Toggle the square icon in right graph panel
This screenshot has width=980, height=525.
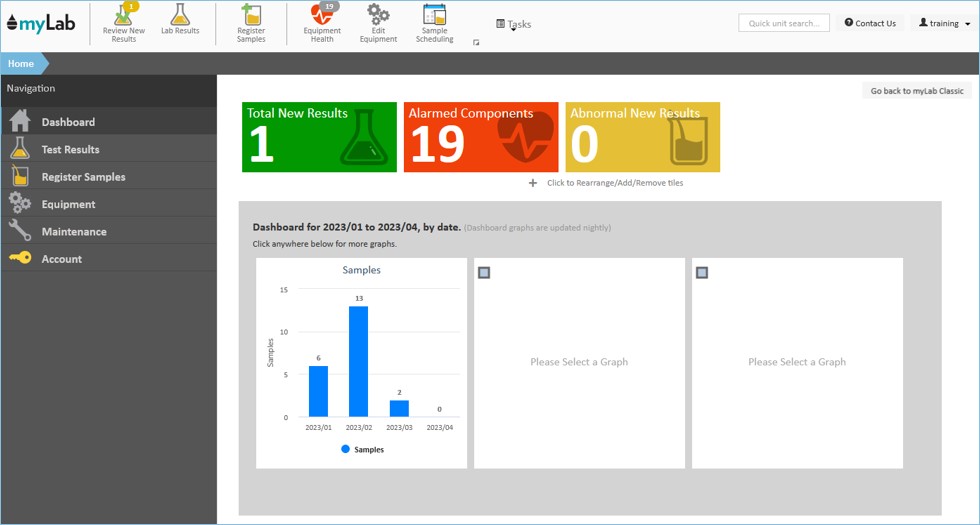702,272
